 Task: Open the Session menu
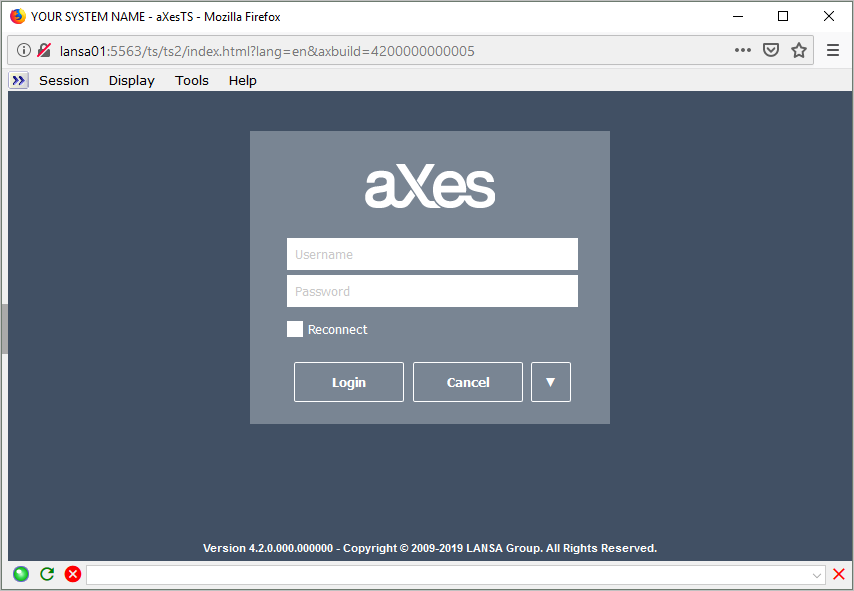click(64, 81)
